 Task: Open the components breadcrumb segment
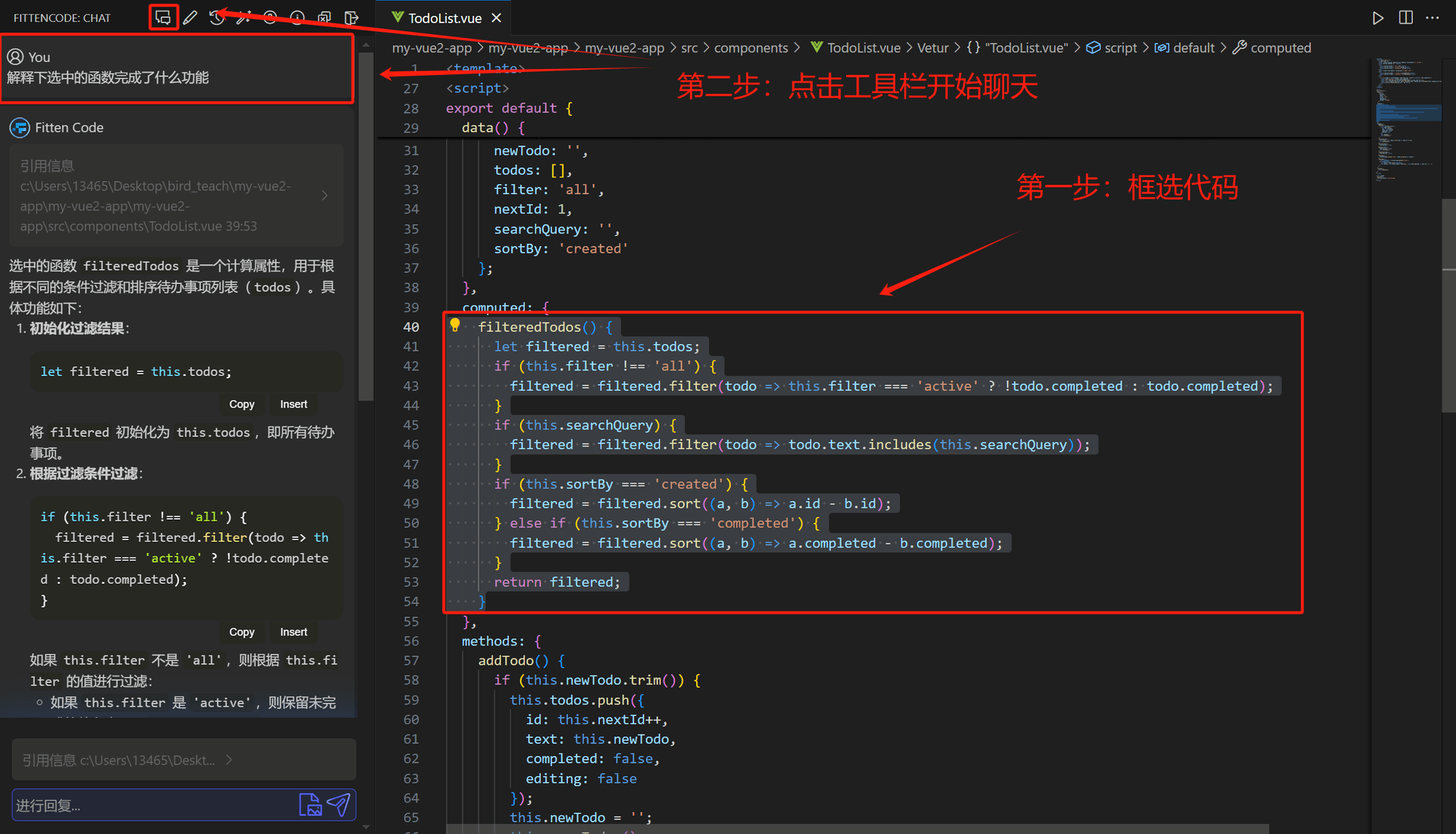751,47
